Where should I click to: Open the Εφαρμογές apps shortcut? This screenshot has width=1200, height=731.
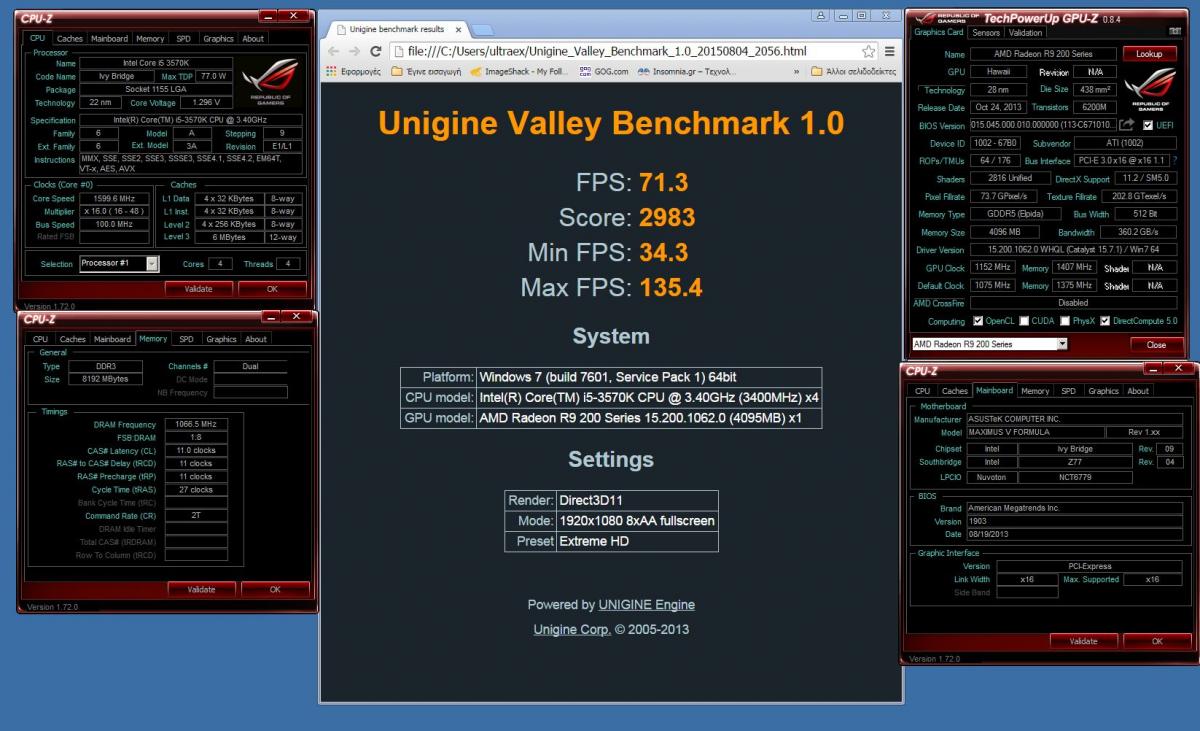pyautogui.click(x=354, y=72)
